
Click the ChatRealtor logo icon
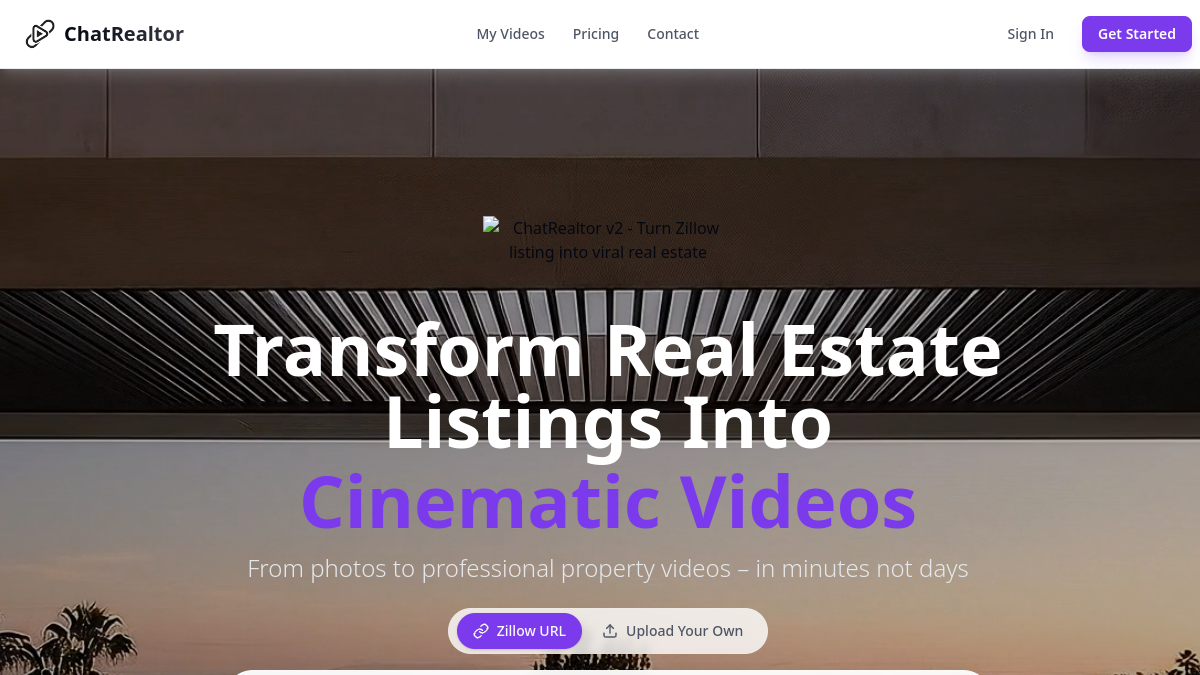40,34
